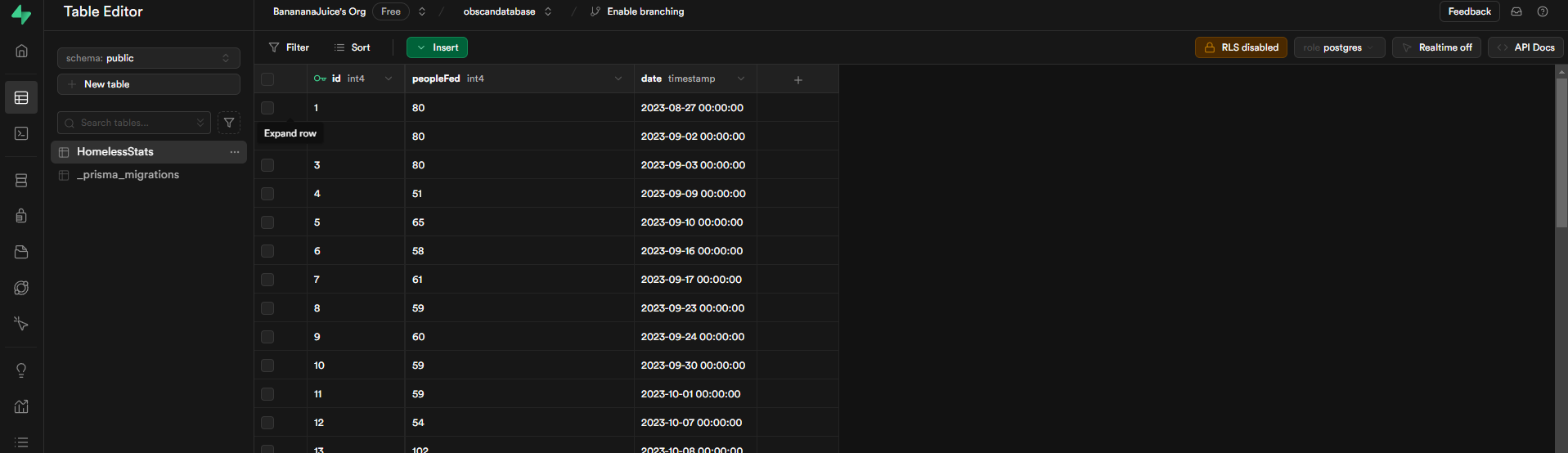Open sort options in table search box
1568x453 pixels.
(x=200, y=123)
